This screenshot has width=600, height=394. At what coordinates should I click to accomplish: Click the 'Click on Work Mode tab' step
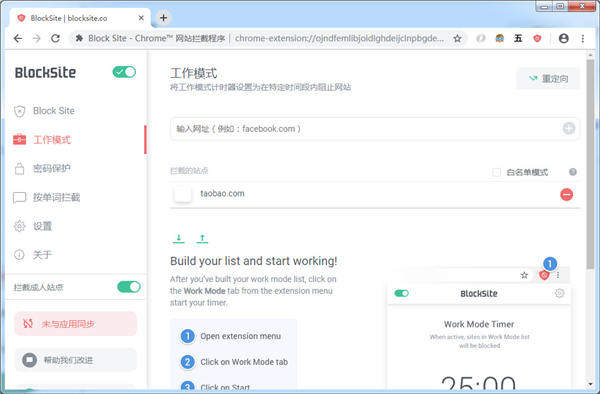click(244, 362)
